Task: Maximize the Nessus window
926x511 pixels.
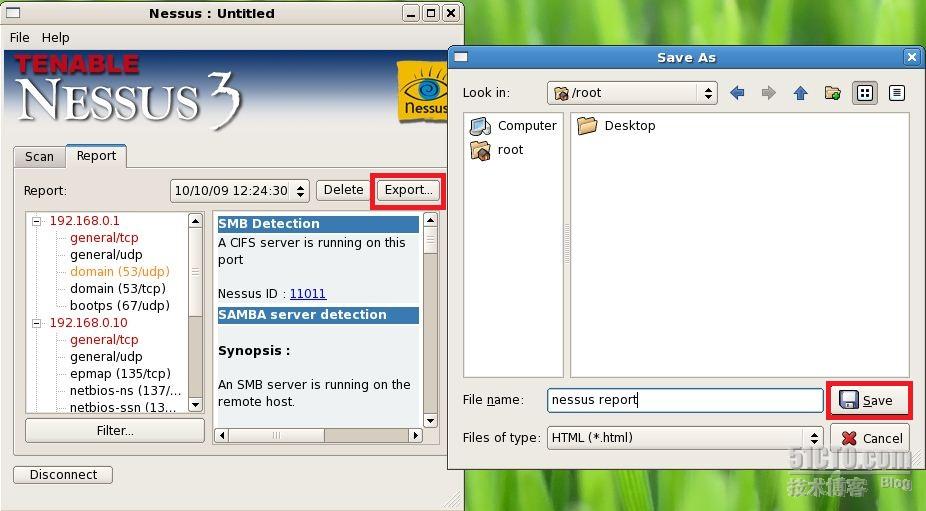Action: point(431,13)
